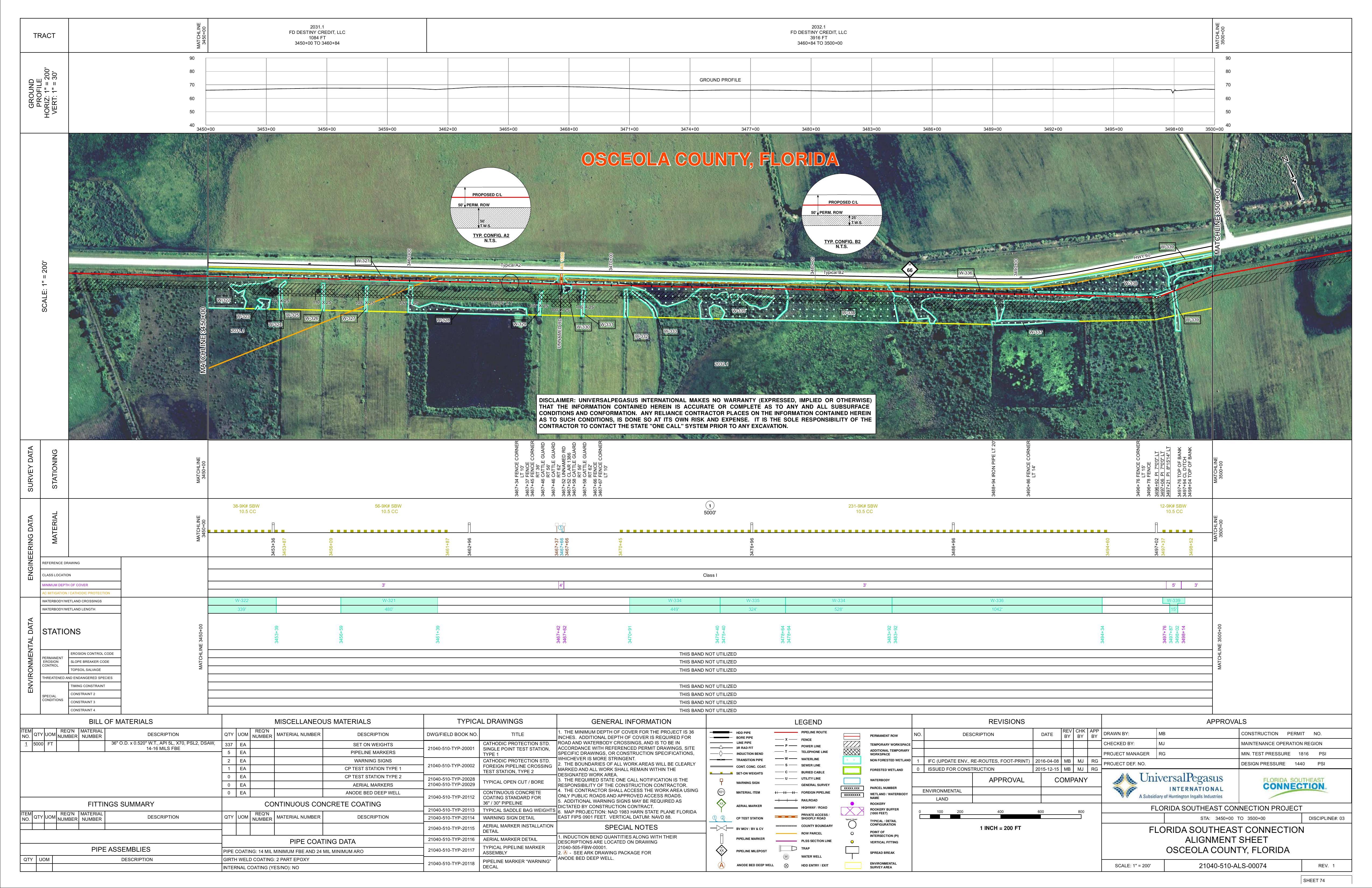Screen dimensions: 1372x888
Task: Open the Typical / Detail Configuration circle in legend
Action: 853,825
